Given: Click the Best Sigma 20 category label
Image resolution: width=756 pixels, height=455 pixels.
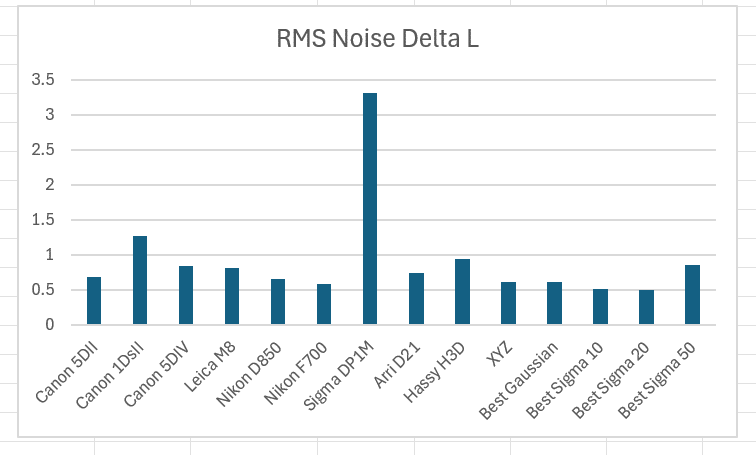Looking at the screenshot, I should click(x=611, y=380).
